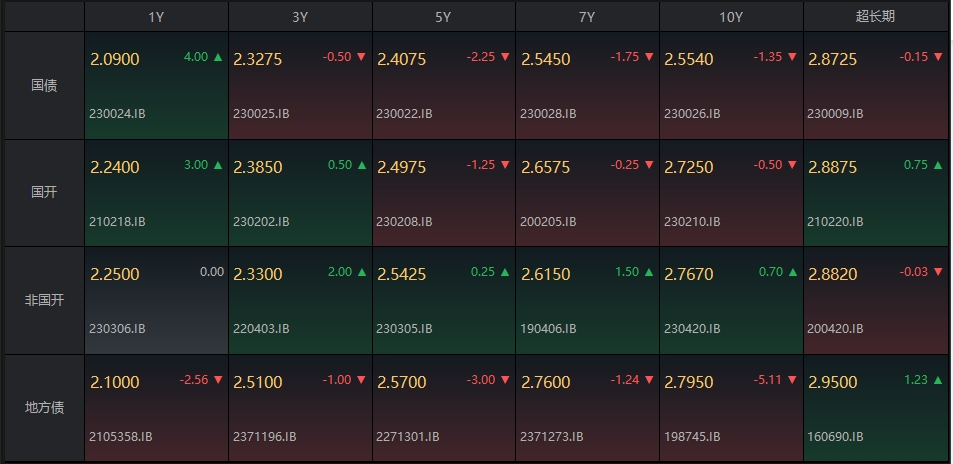Click the green up arrow in 非国开 7Y cell
Viewport: 953px width, 464px height.
649,272
